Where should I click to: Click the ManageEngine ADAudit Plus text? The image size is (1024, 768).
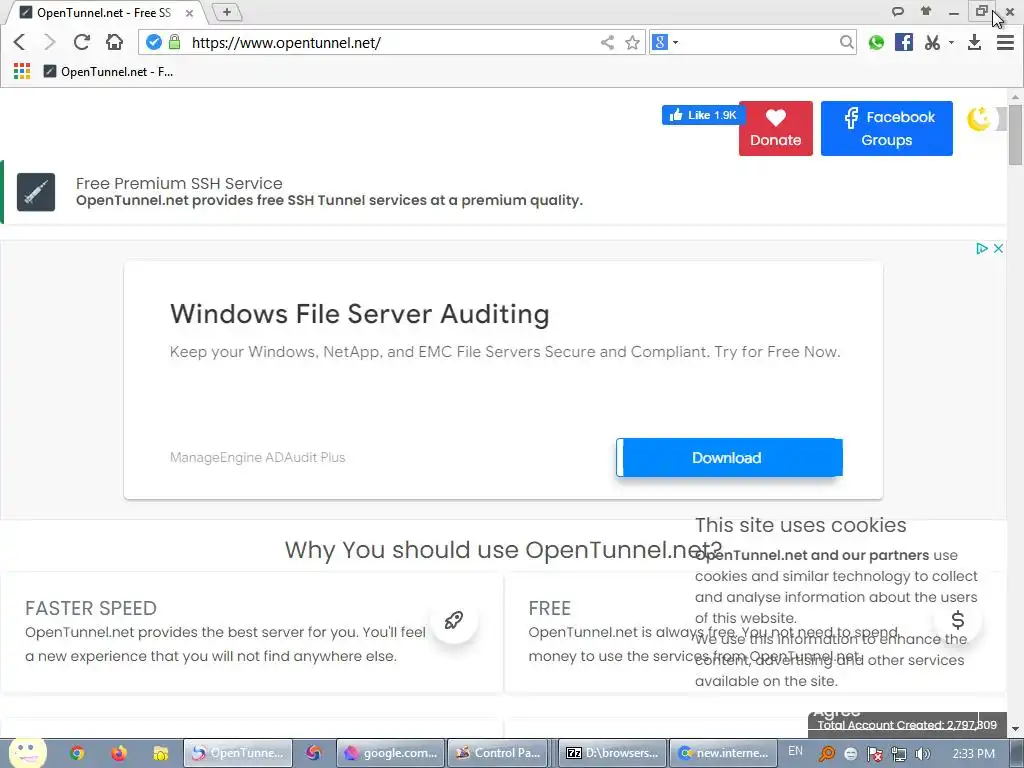257,457
